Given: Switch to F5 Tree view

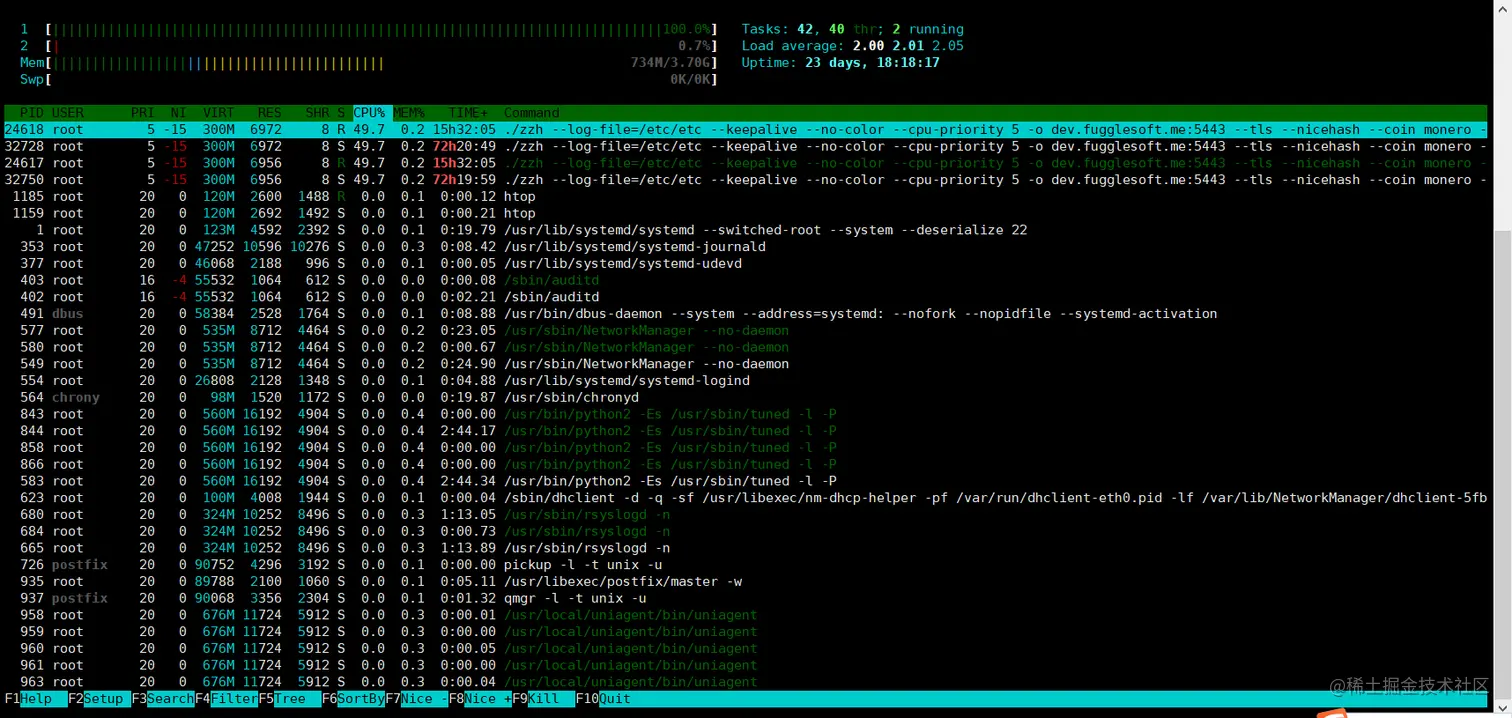Looking at the screenshot, I should point(289,699).
